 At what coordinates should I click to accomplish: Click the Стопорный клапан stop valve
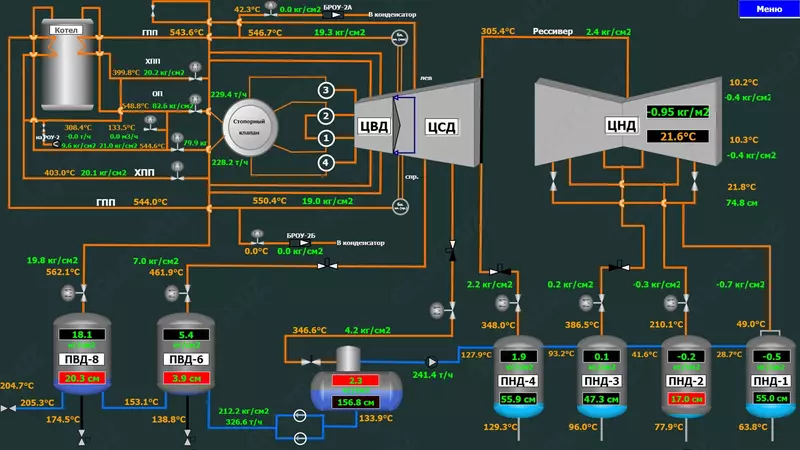(250, 127)
